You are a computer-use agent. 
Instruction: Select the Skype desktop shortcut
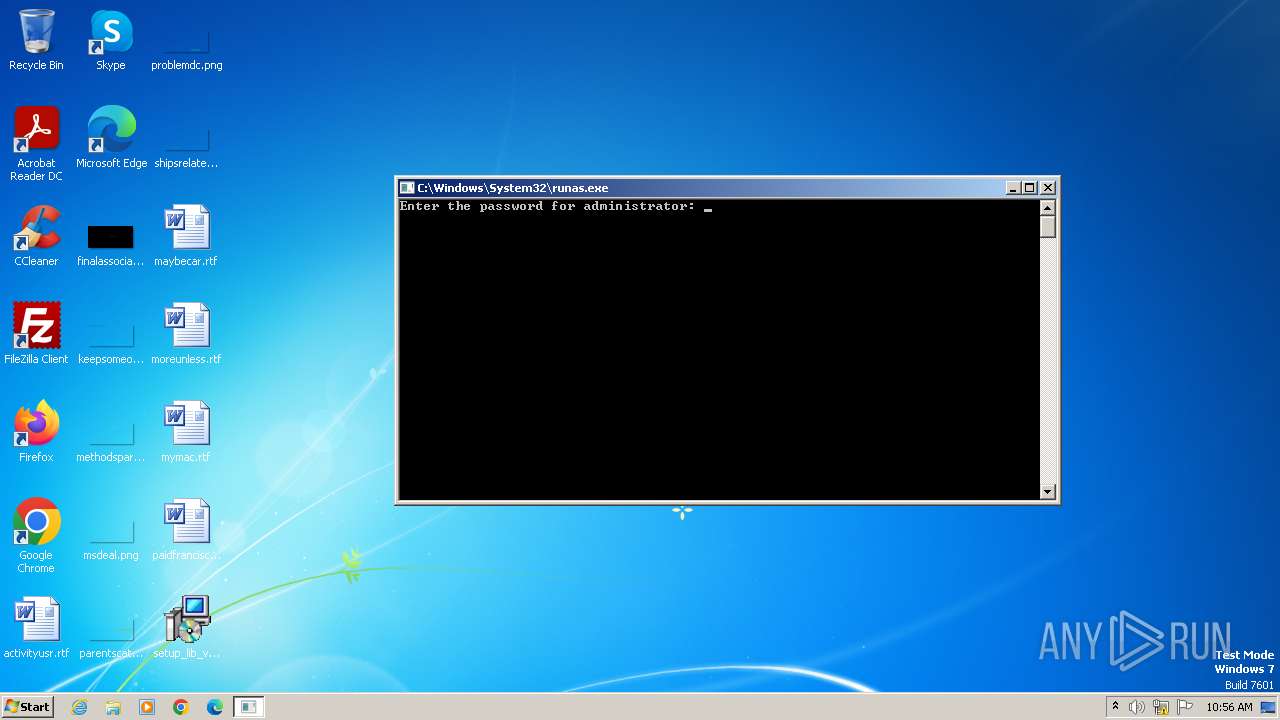(111, 40)
